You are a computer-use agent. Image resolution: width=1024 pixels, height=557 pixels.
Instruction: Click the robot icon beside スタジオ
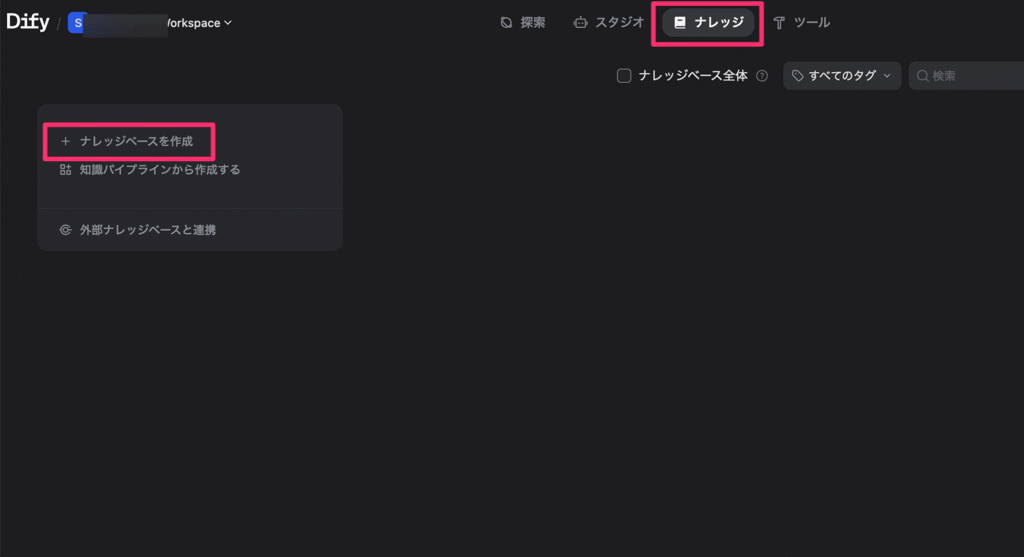pyautogui.click(x=580, y=22)
